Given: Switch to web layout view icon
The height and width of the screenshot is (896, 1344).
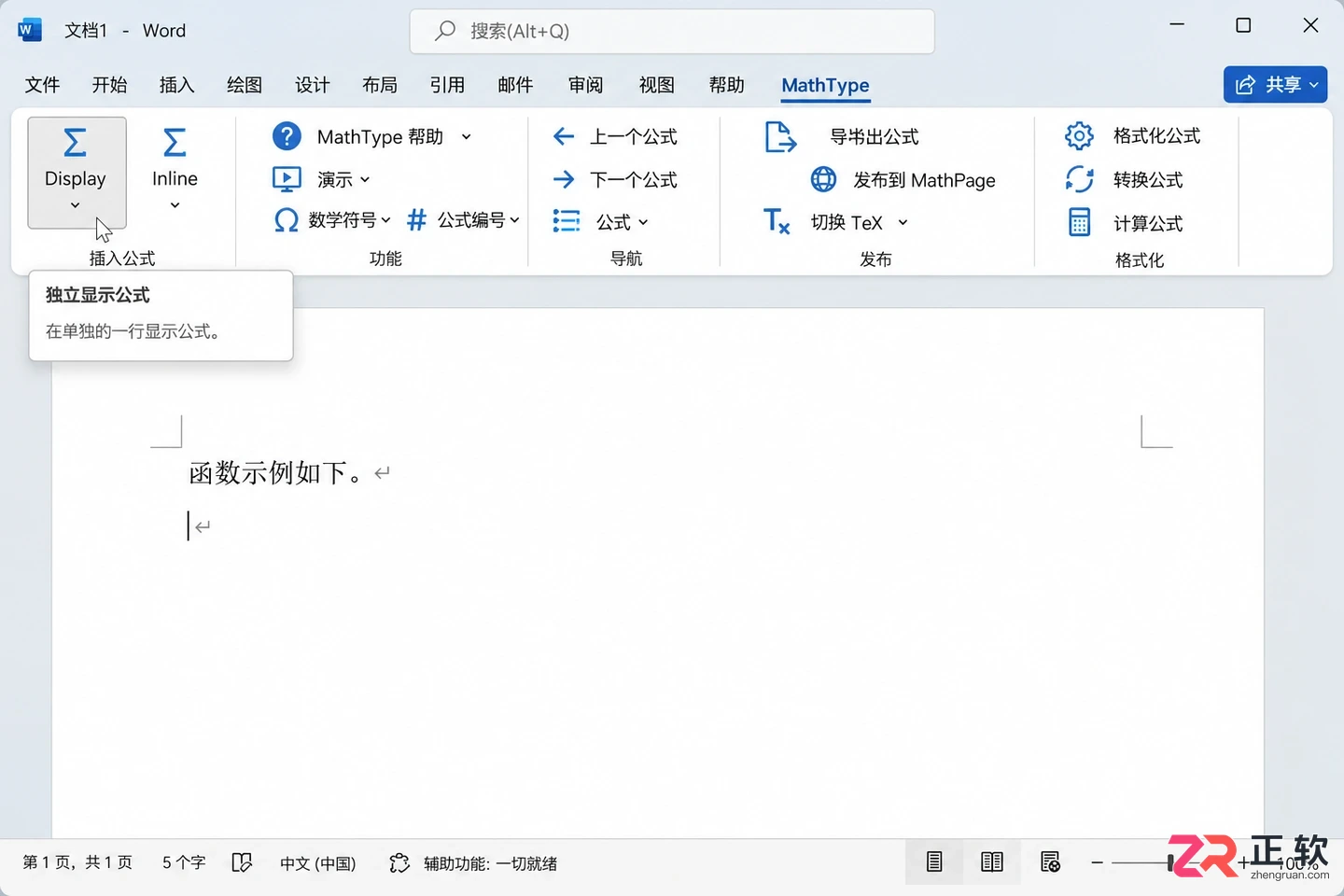Looking at the screenshot, I should 1050,861.
